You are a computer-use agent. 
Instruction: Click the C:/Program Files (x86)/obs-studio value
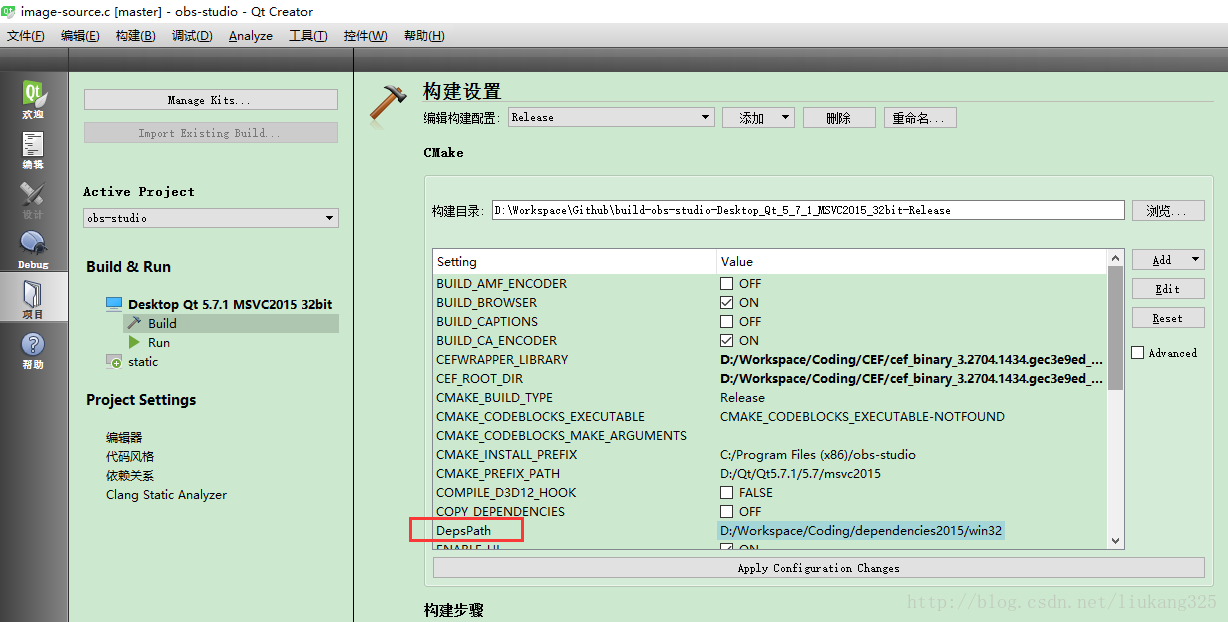[818, 455]
